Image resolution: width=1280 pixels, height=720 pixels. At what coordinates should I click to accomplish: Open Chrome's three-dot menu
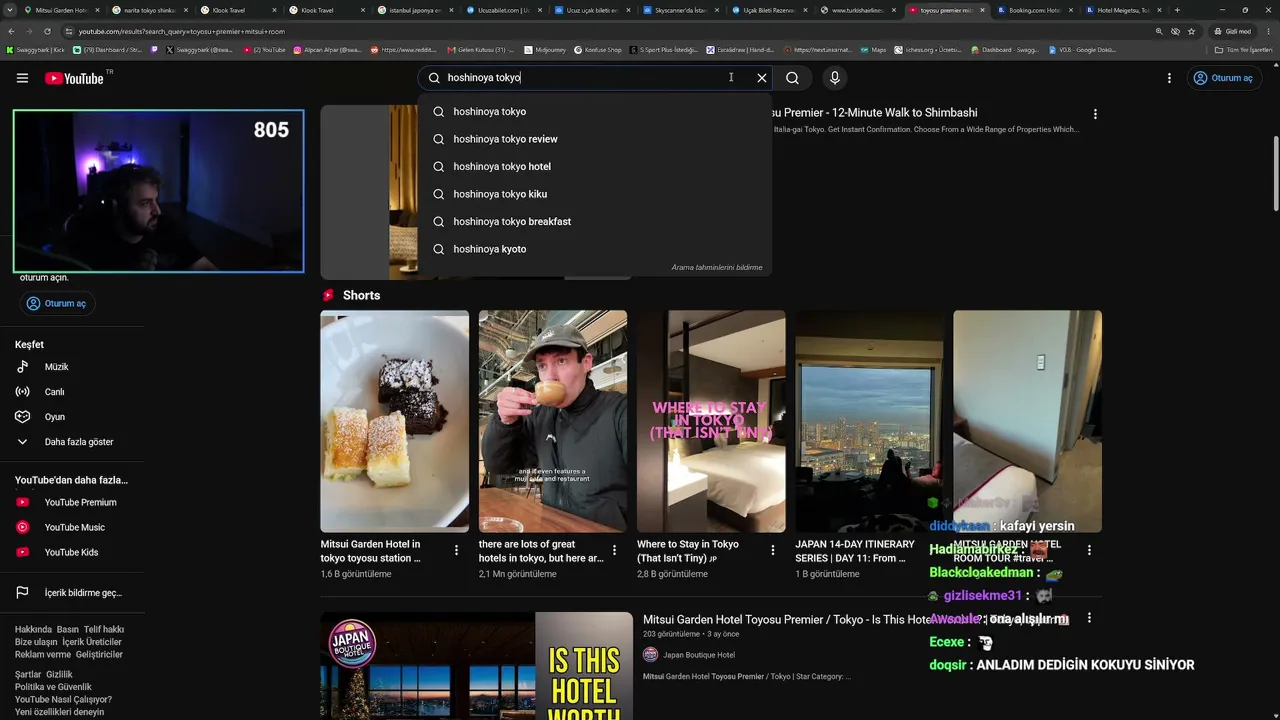1267,31
